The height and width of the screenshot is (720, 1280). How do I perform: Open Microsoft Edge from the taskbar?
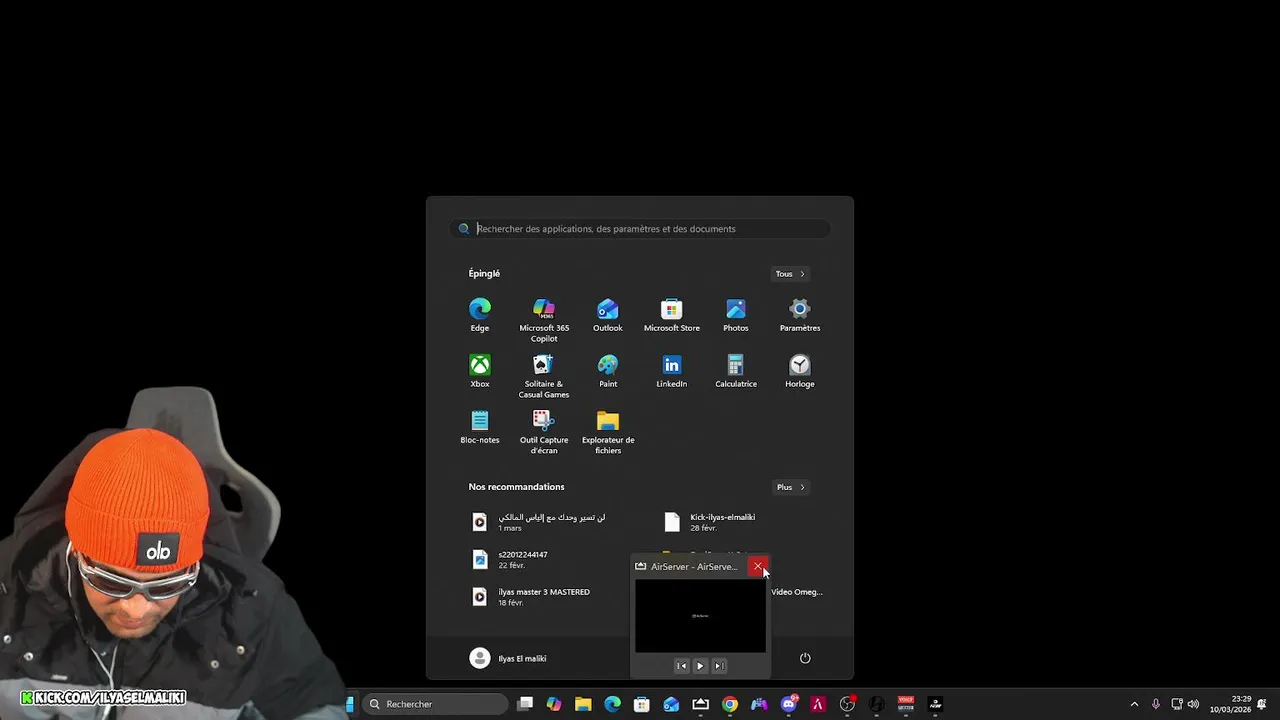pos(612,704)
